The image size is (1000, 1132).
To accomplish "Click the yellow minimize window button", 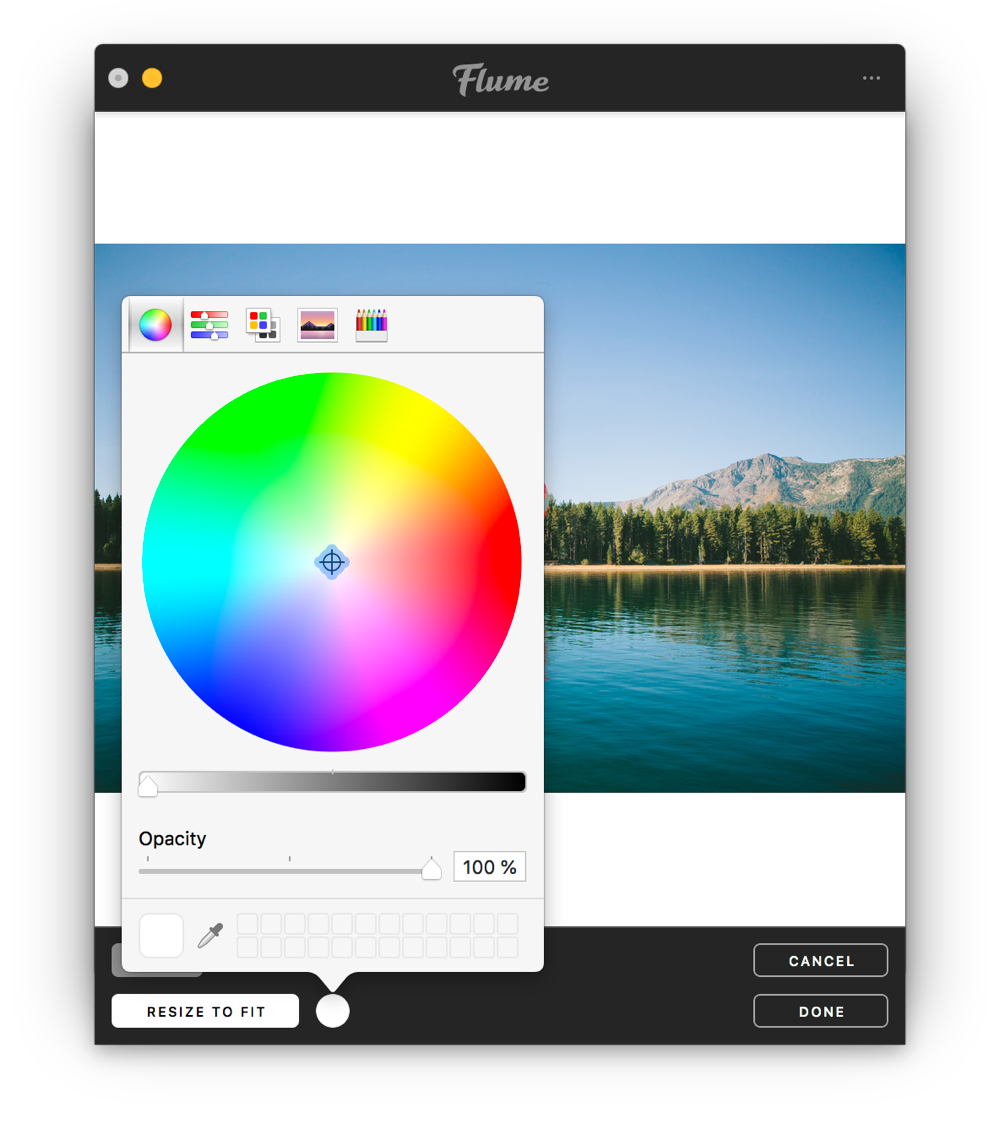I will coord(152,78).
